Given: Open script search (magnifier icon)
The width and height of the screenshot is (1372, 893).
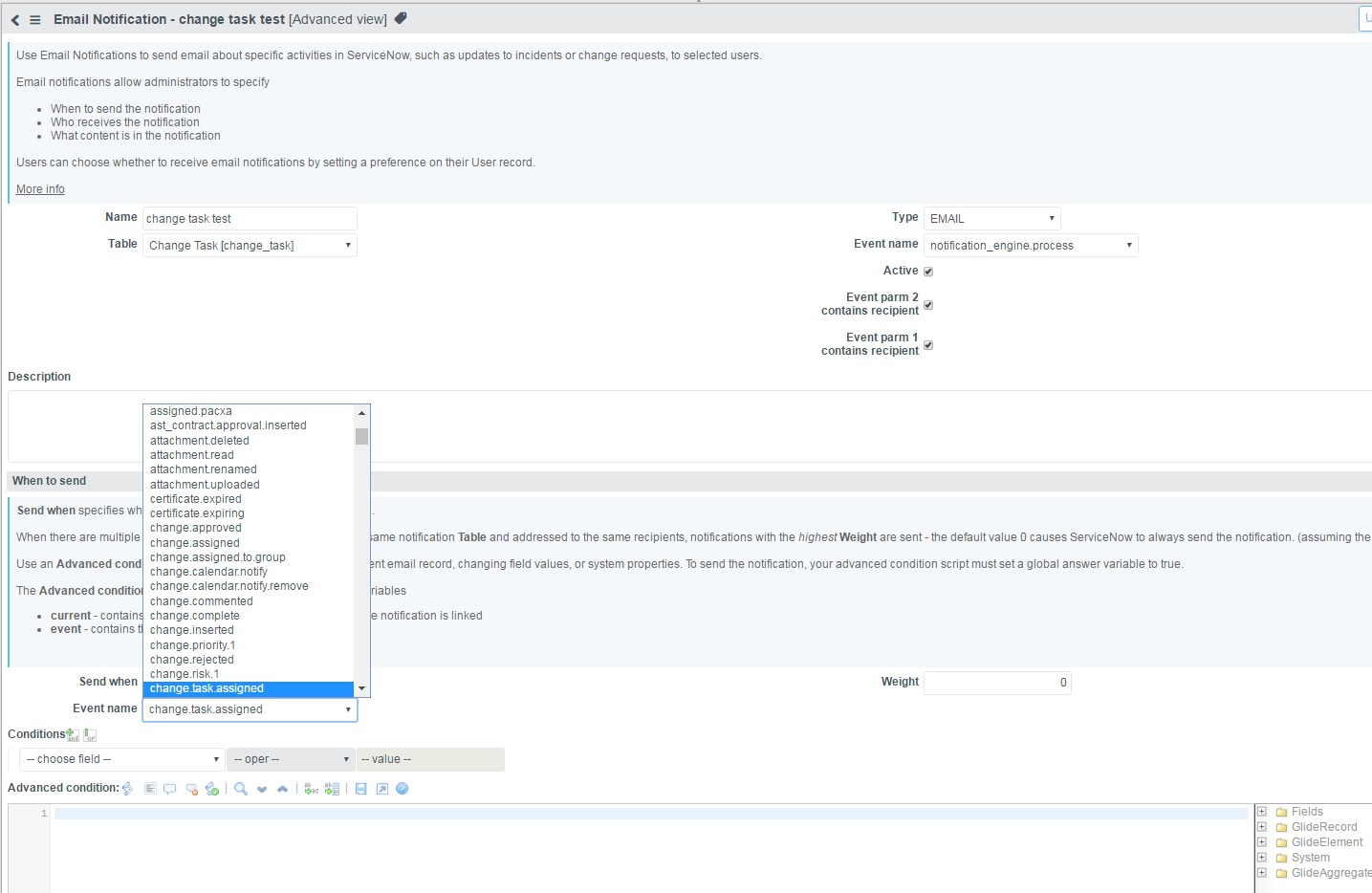Looking at the screenshot, I should tap(241, 789).
